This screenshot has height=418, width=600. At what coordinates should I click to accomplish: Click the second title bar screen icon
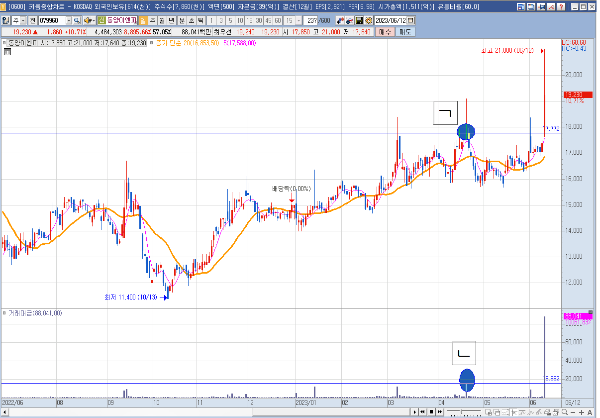coord(531,7)
